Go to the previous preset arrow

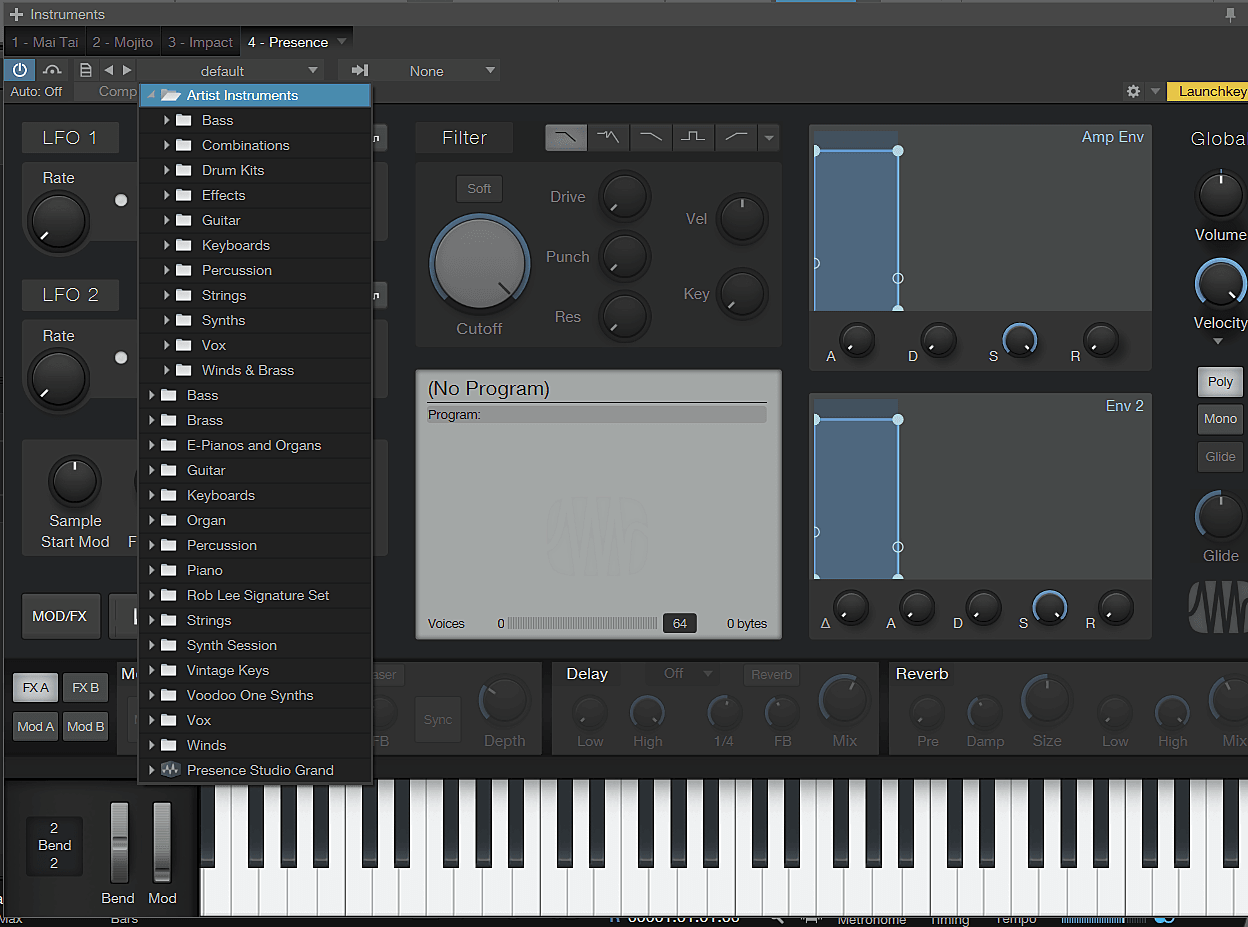(108, 70)
